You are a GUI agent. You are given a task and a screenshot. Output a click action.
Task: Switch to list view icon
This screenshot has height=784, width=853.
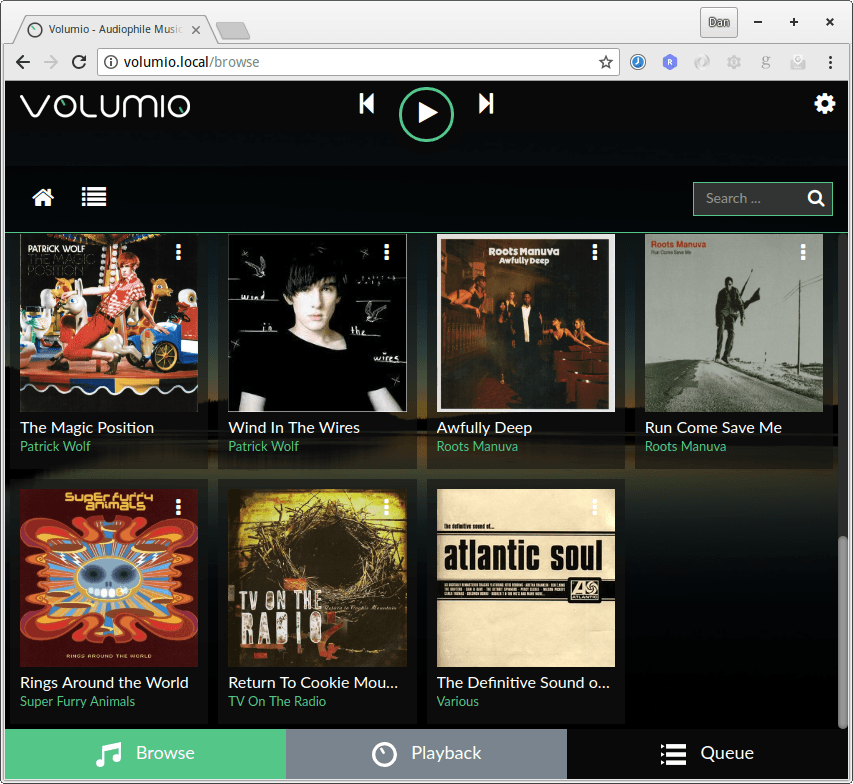(x=94, y=198)
